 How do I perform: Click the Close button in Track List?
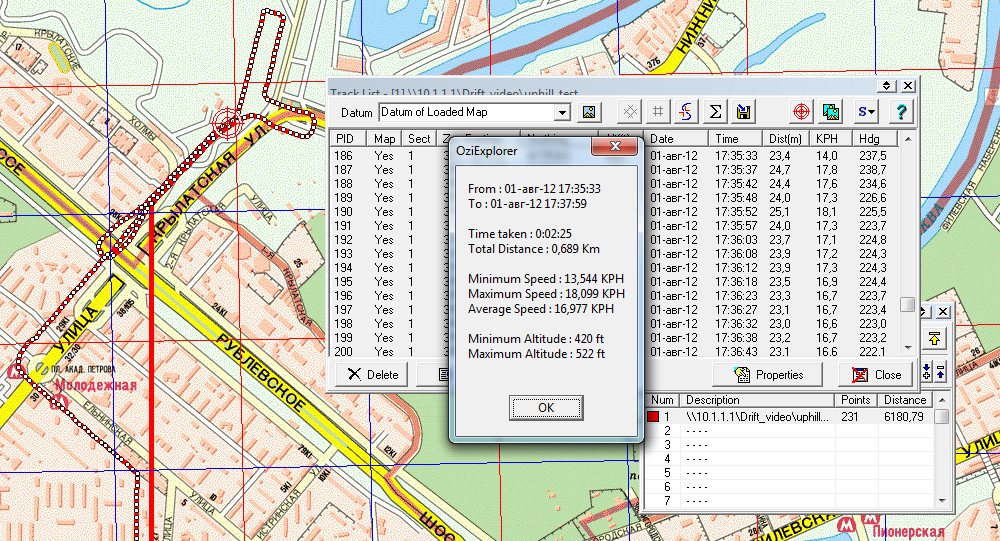(x=877, y=374)
